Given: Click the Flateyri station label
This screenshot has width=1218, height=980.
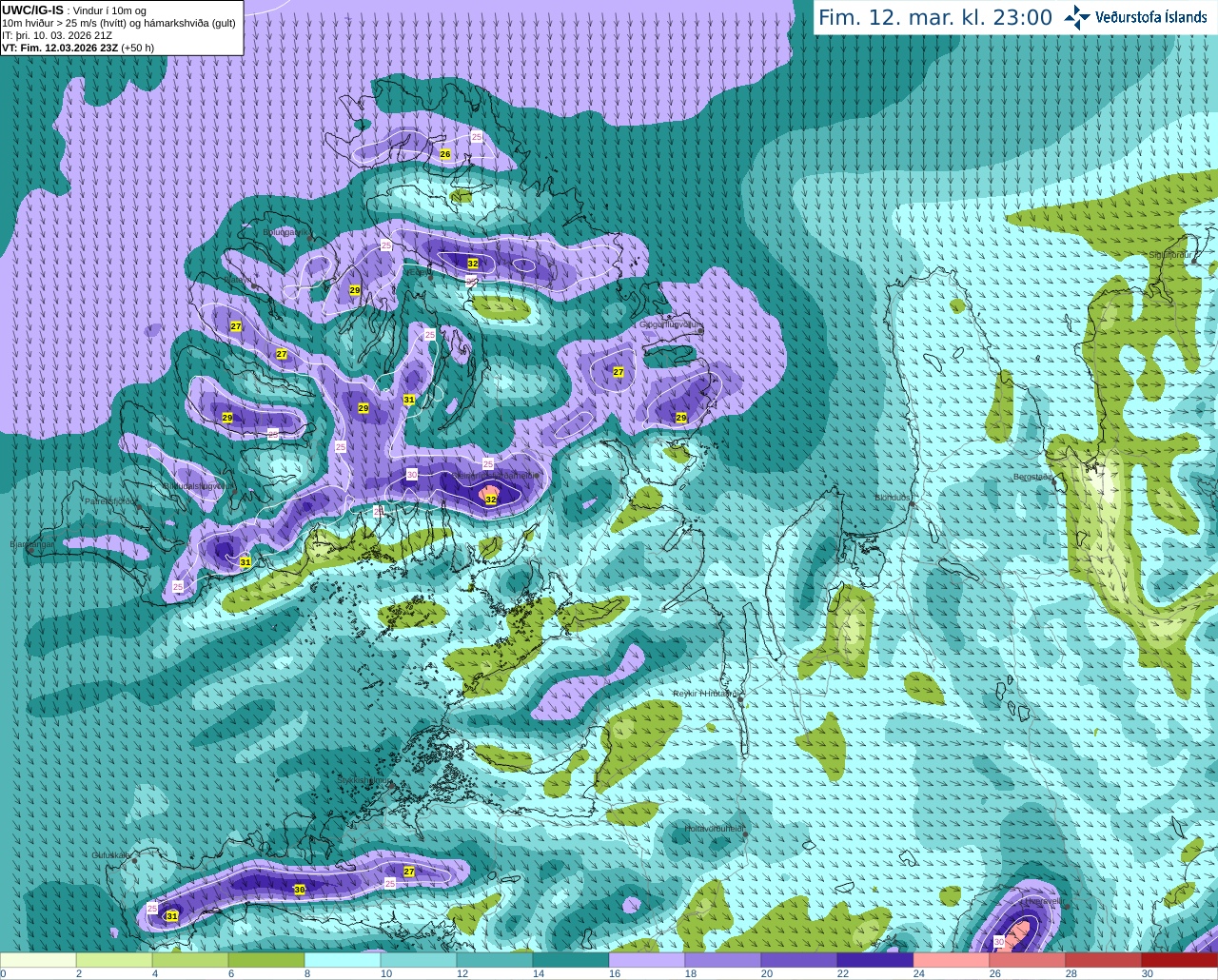Looking at the screenshot, I should (x=238, y=280).
